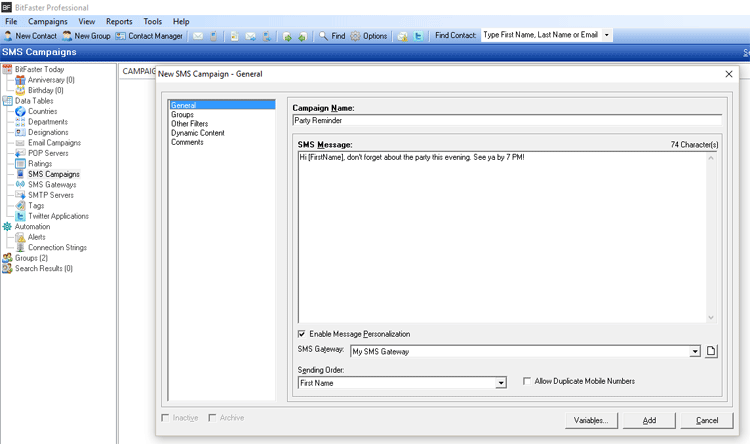Select Dynamic Content in dialog list

tap(198, 133)
